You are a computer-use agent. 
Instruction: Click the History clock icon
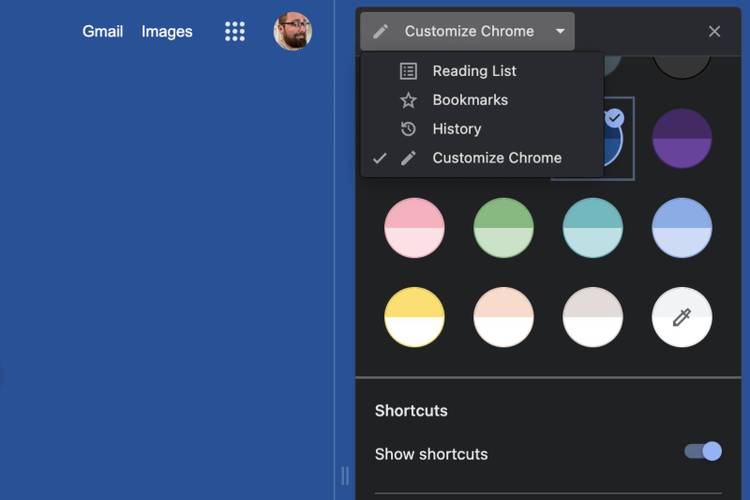pos(408,129)
